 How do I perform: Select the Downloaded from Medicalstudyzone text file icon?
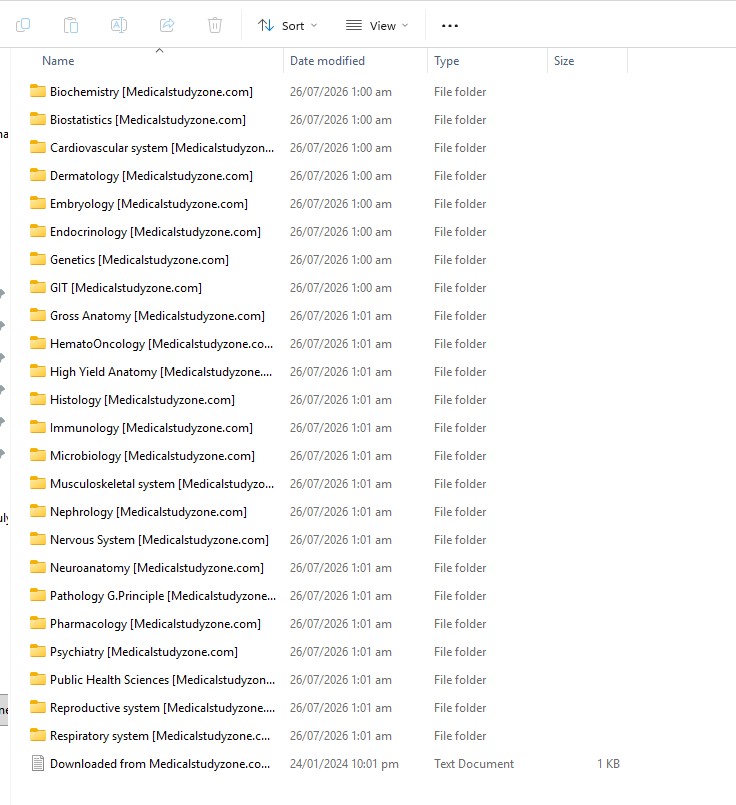[37, 763]
